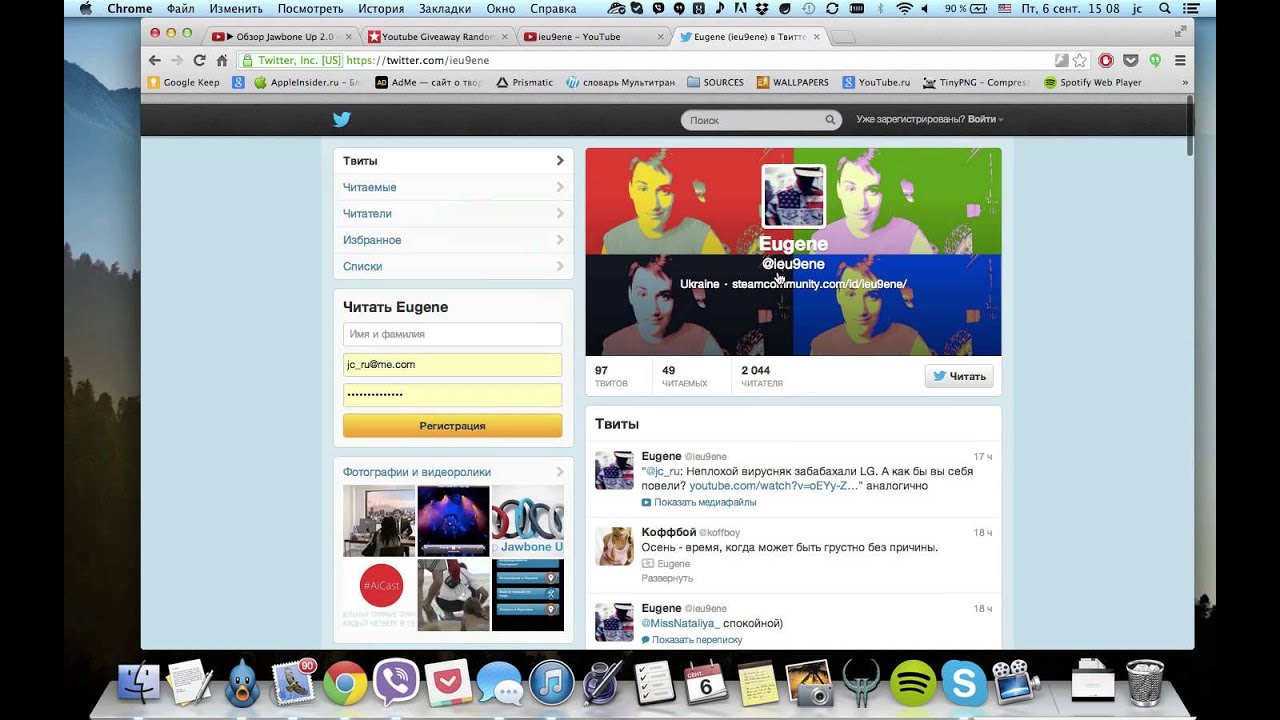Open Wi-Fi status in the menu bar
1280x720 pixels.
[905, 9]
